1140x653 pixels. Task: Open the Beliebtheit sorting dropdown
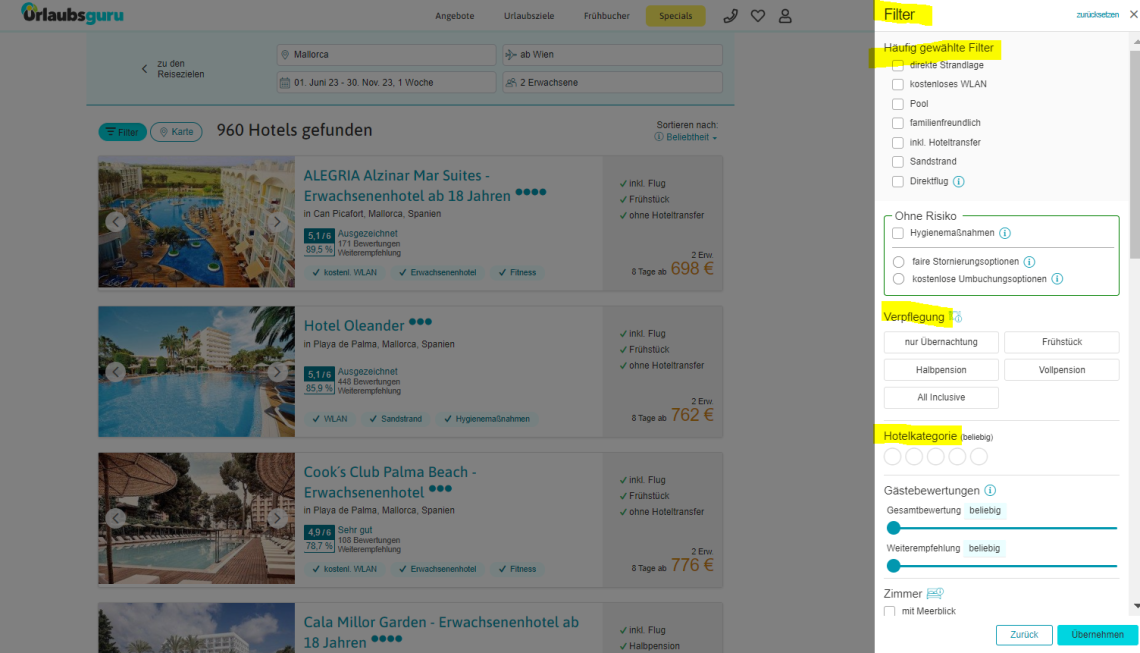pos(686,136)
